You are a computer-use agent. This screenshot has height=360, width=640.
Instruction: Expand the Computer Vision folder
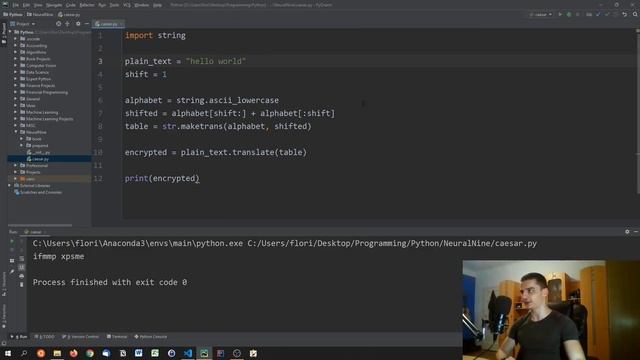click(16, 65)
